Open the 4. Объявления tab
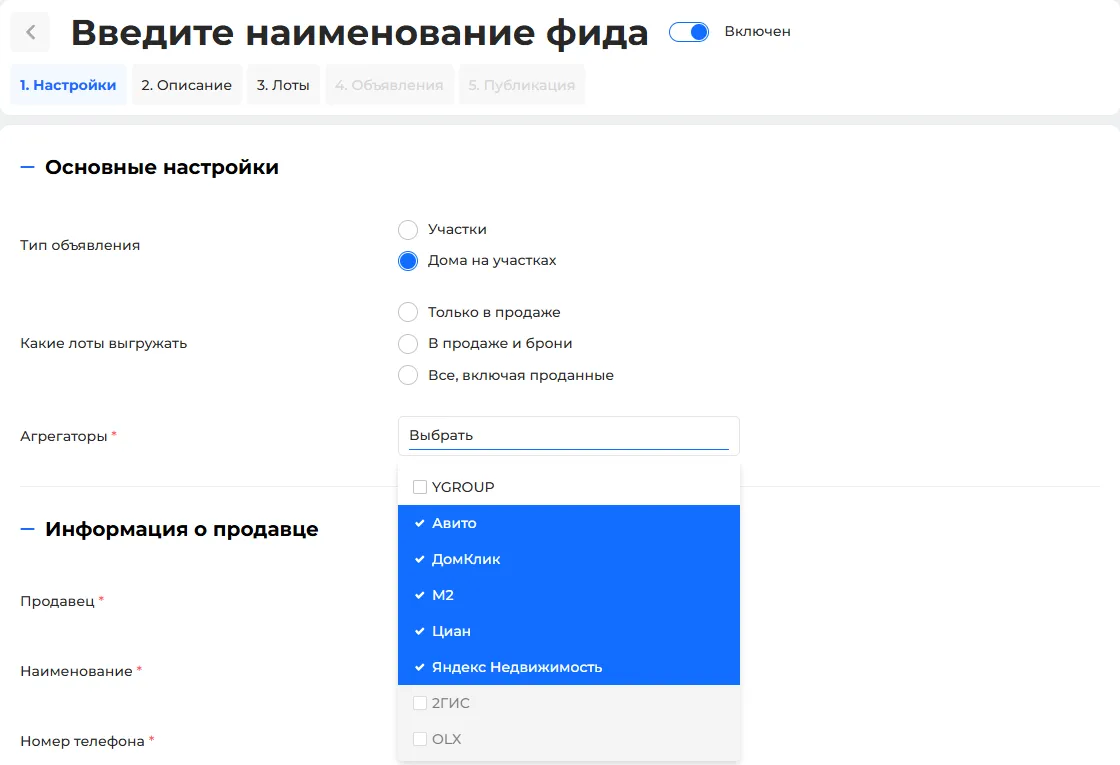This screenshot has height=765, width=1120. 389,85
